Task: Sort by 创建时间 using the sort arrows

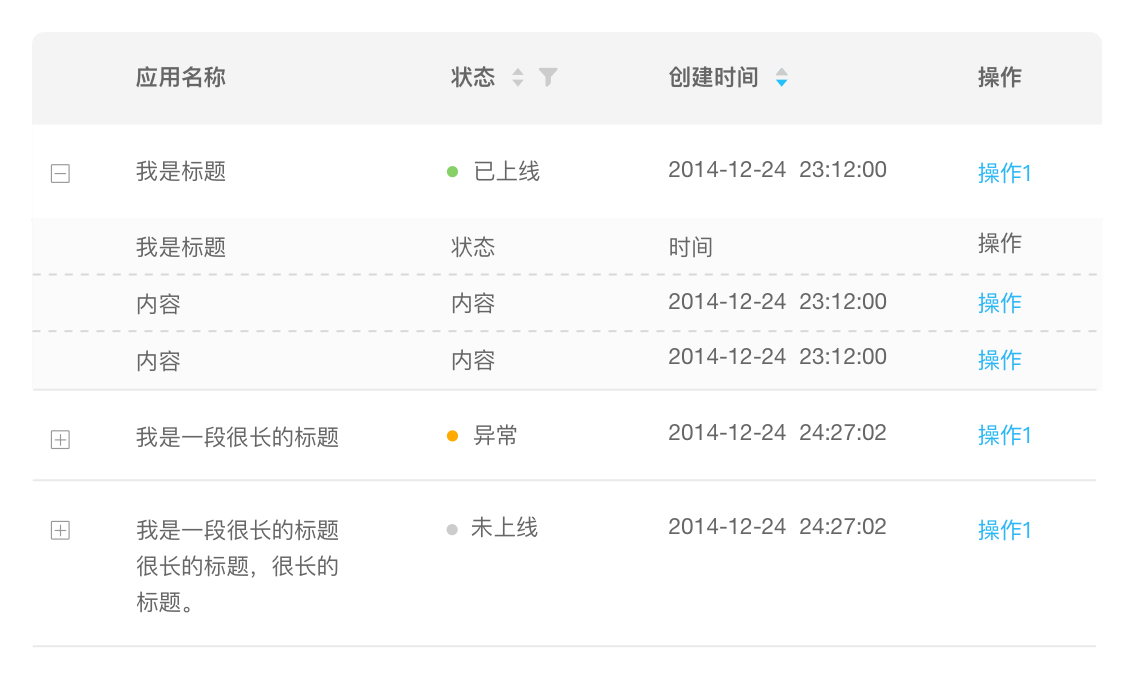Action: pos(782,77)
